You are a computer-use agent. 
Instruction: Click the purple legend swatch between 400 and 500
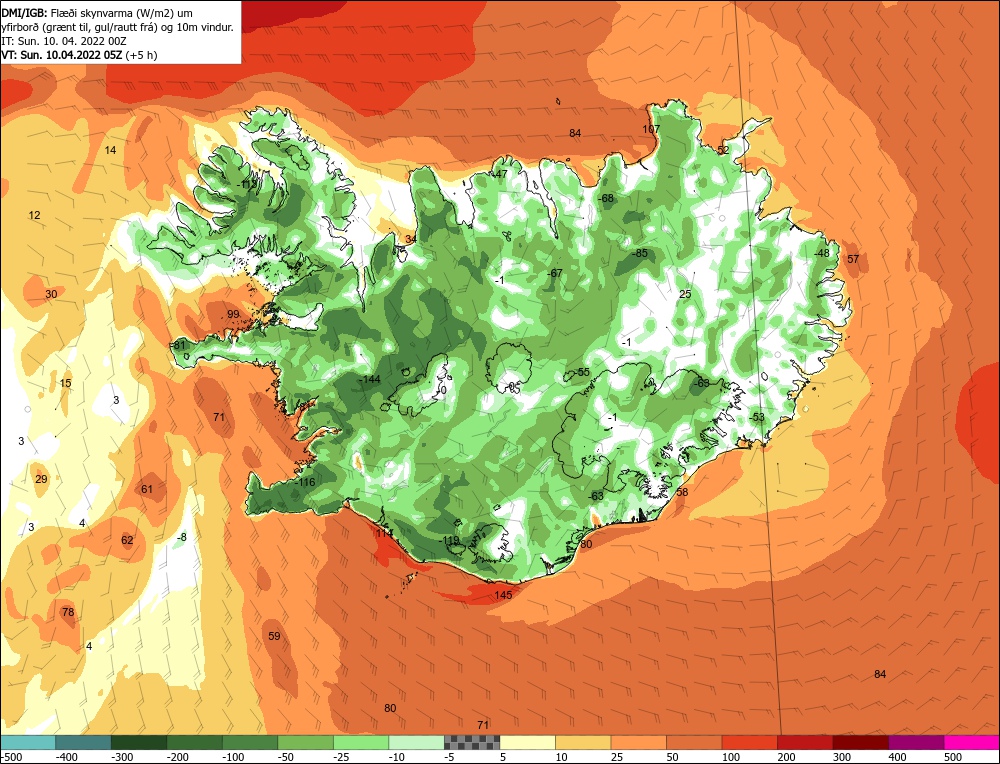(916, 742)
